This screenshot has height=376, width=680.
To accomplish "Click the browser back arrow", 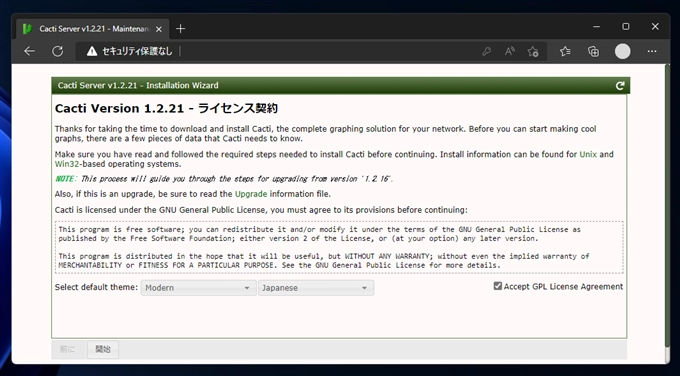I will coord(29,51).
